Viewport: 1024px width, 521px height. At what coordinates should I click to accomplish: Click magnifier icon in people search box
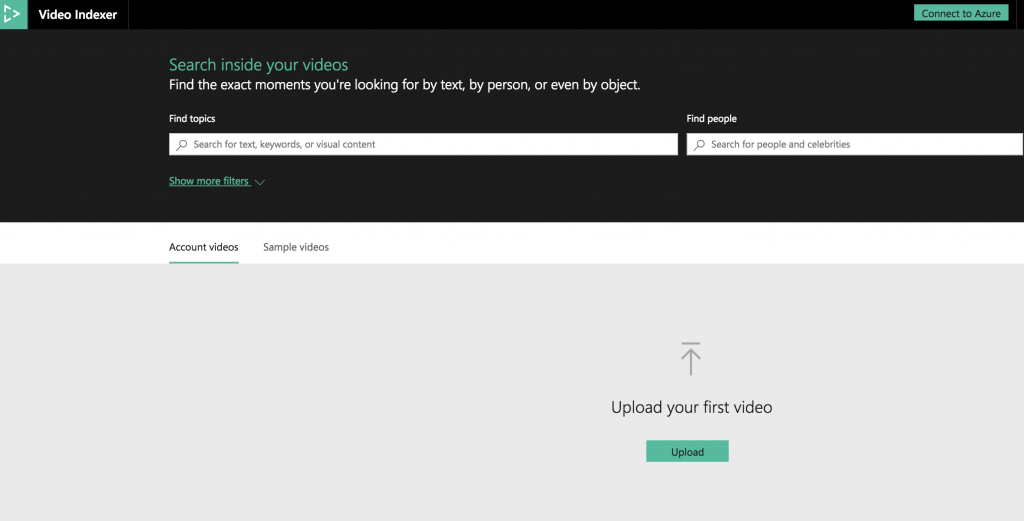click(x=699, y=144)
